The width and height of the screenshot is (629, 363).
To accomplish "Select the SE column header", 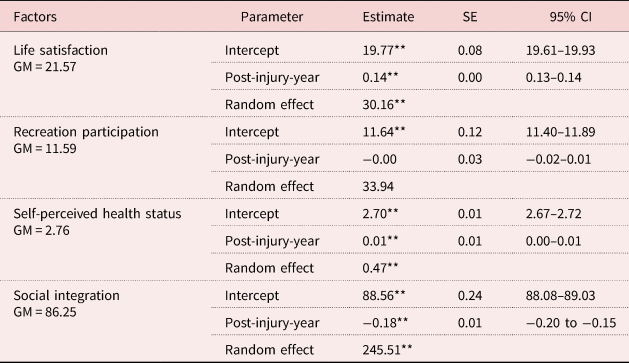I will click(470, 17).
